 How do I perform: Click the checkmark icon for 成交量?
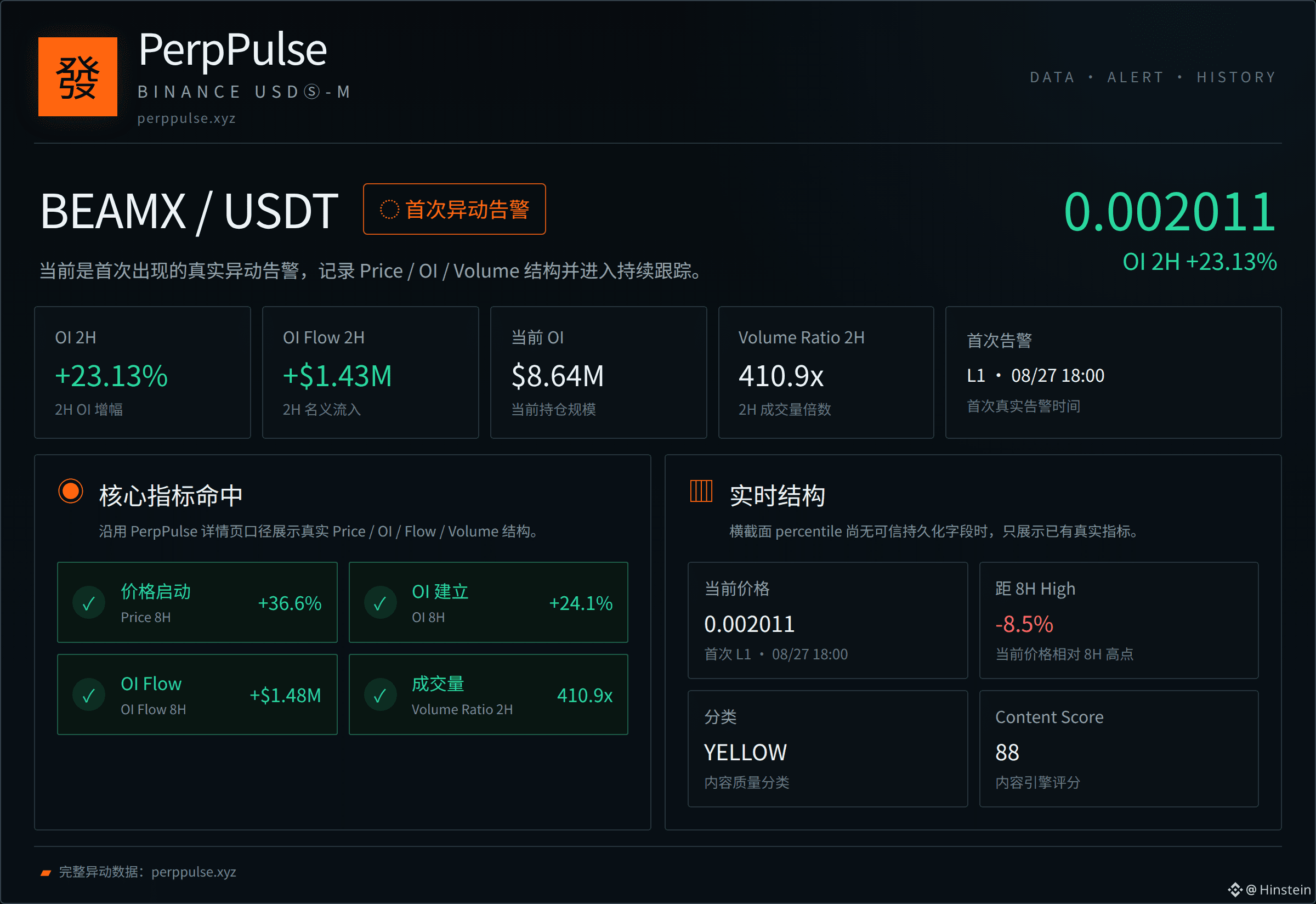(380, 695)
